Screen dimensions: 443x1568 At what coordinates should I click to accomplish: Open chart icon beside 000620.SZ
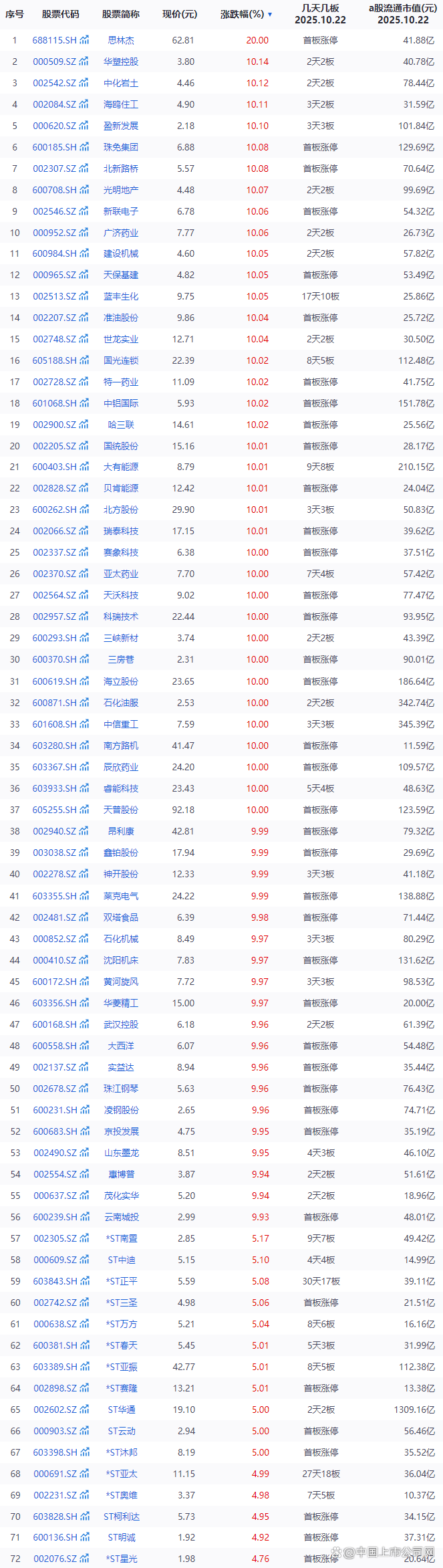tap(84, 126)
